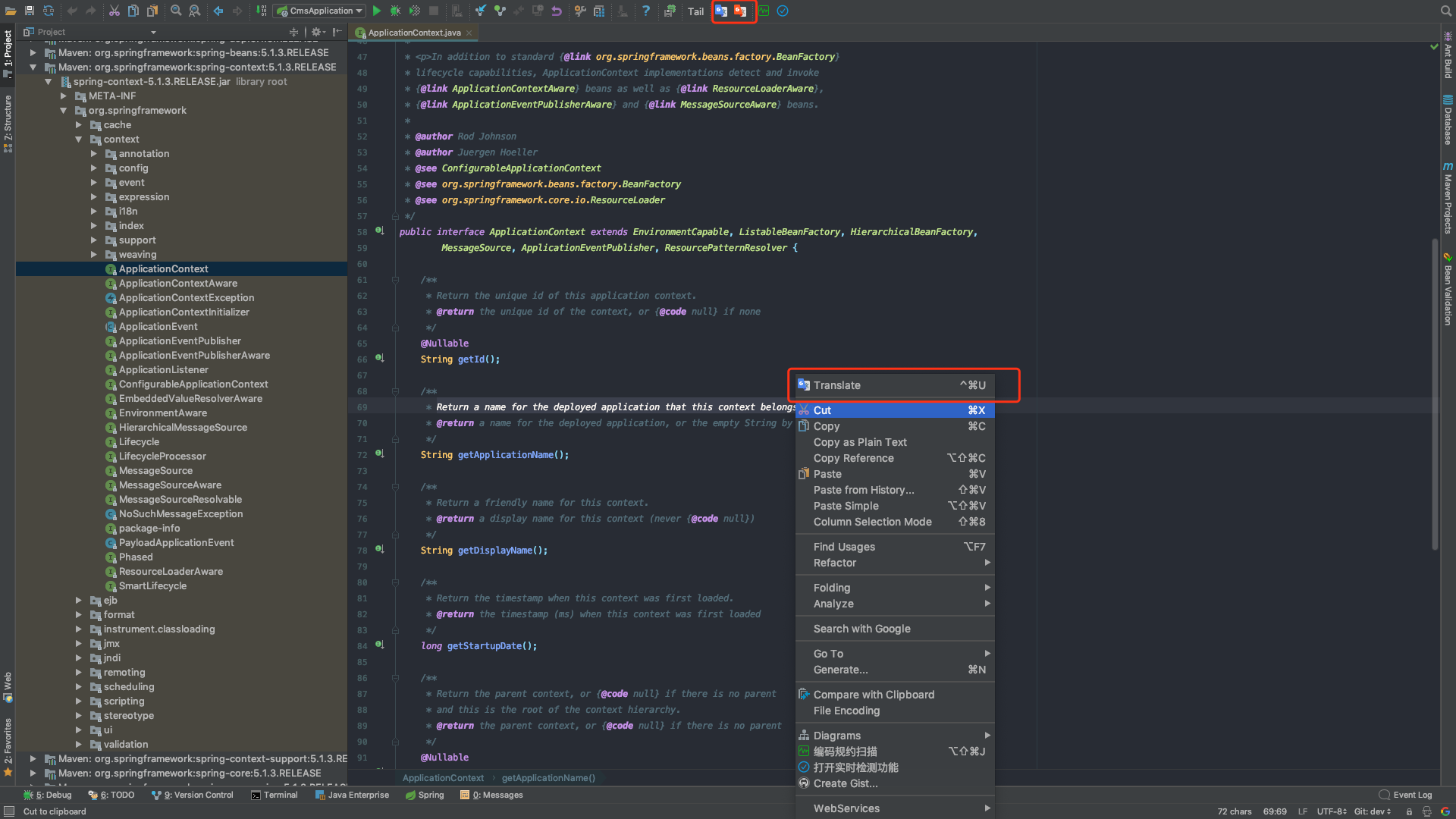
Task: Open the Terminal tool window tab
Action: 275,795
